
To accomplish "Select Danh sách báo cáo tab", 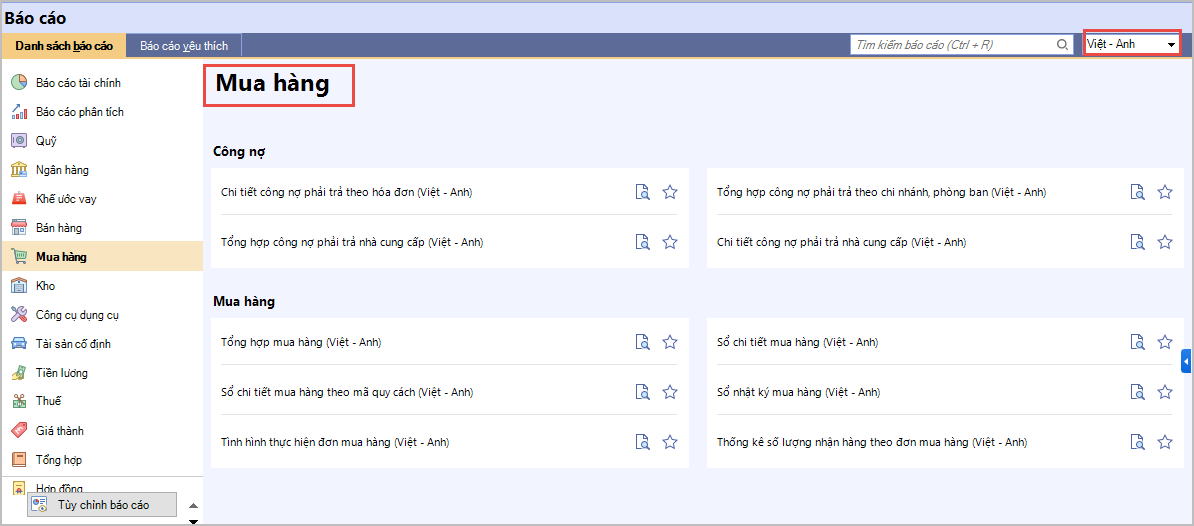I will (64, 46).
